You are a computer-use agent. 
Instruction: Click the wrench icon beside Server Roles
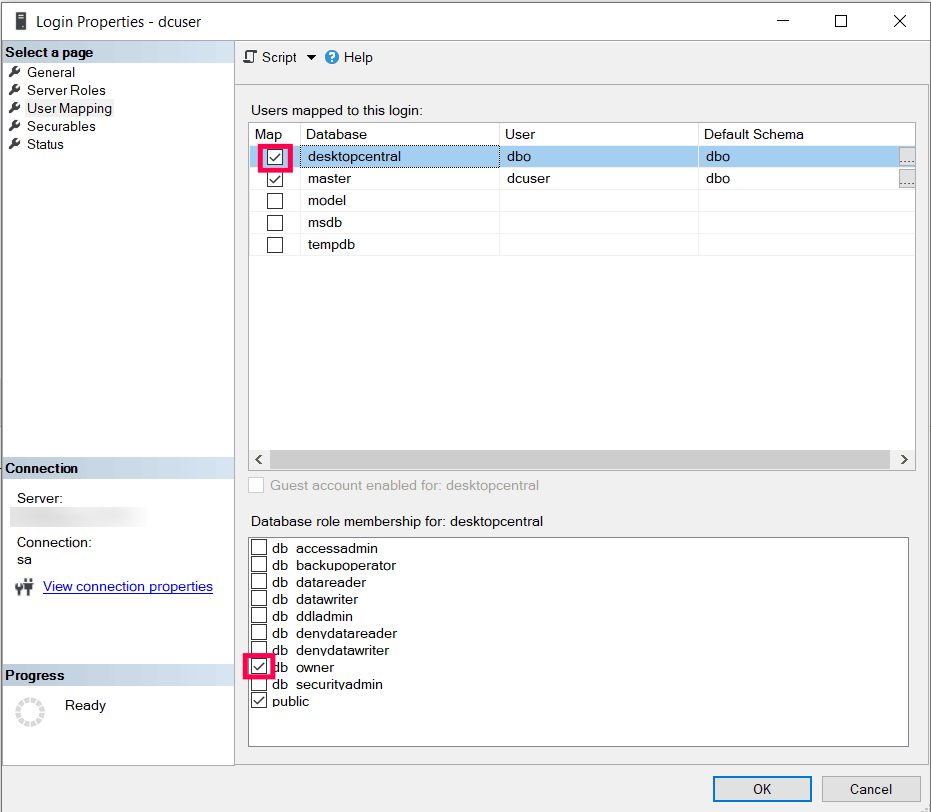[x=15, y=90]
